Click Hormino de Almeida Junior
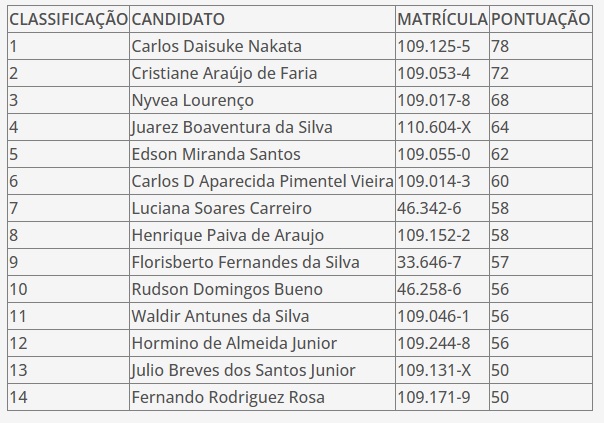The height and width of the screenshot is (423, 604). click(234, 343)
